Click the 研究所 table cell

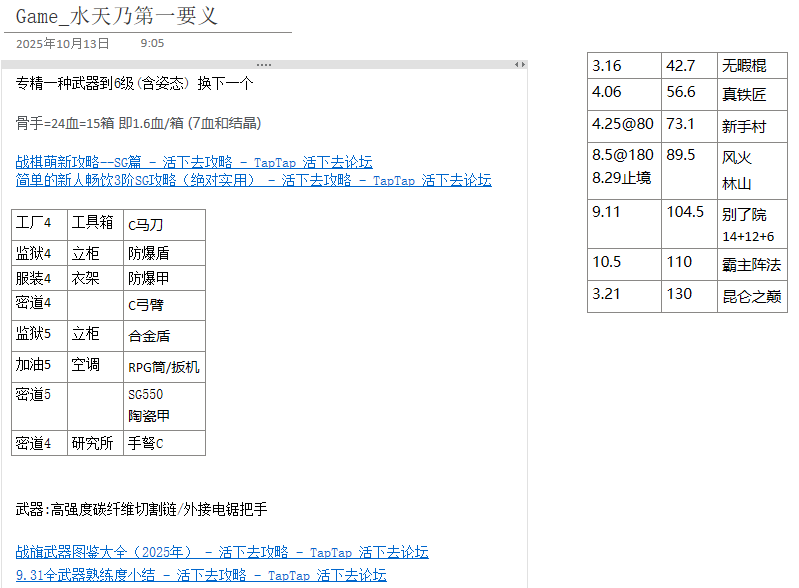92,443
